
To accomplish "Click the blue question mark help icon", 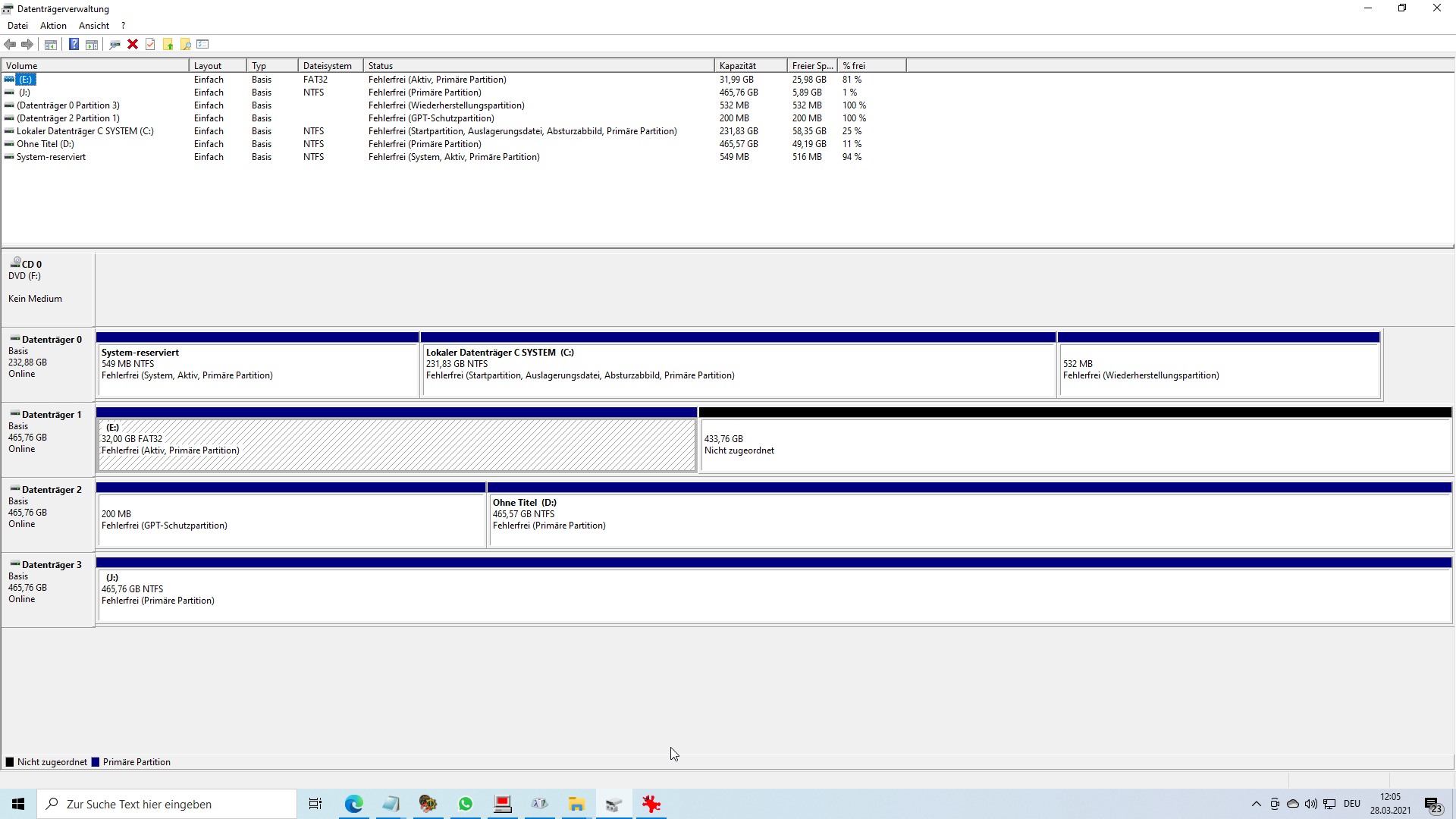I will [x=74, y=44].
